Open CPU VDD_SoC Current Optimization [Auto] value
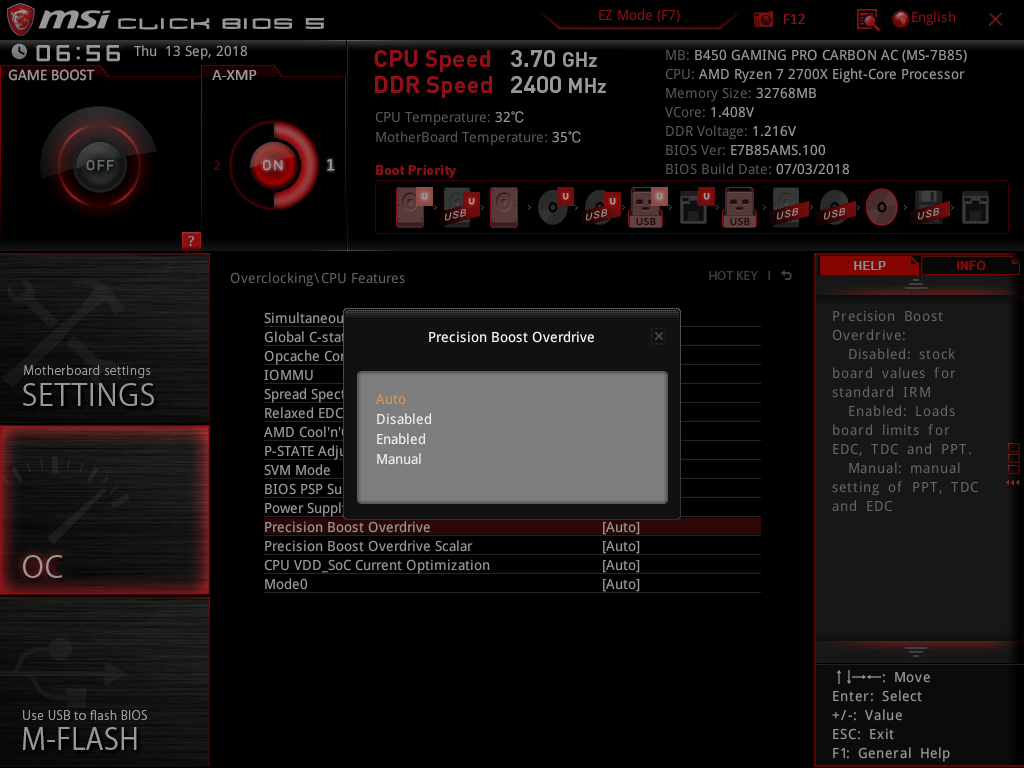 point(620,565)
